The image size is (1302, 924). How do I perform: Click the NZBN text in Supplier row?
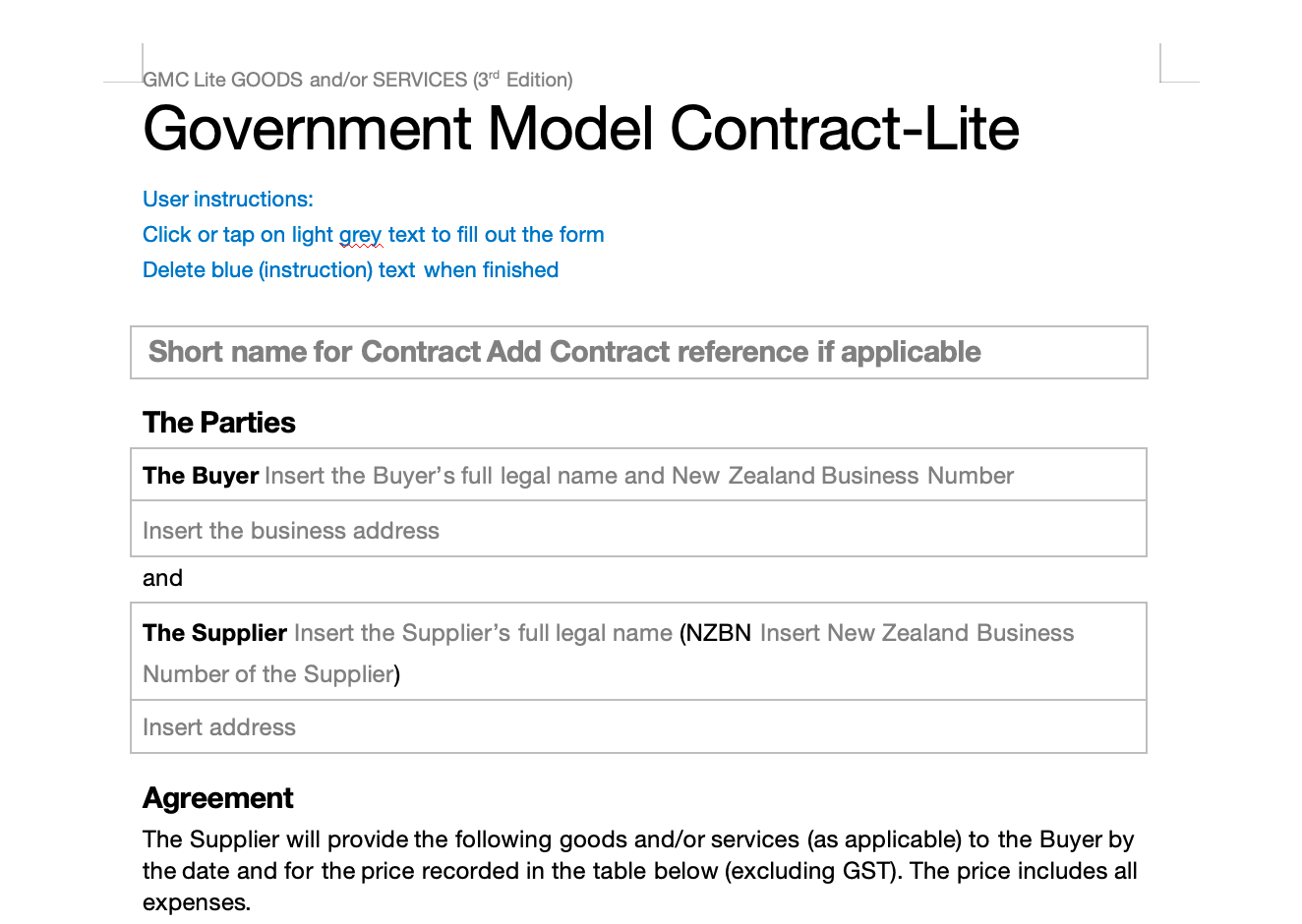tap(718, 633)
